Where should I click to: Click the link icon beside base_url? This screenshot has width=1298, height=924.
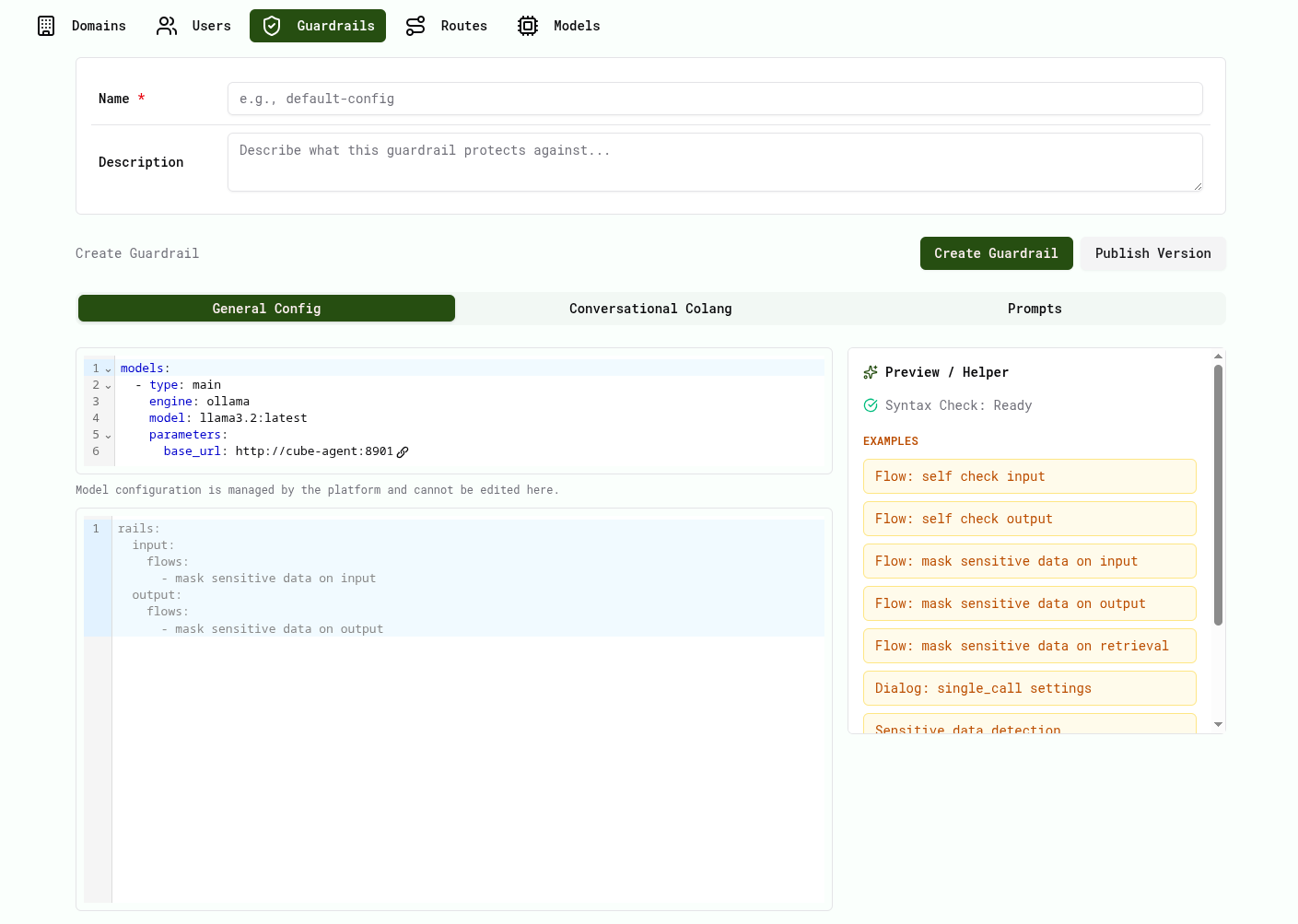pyautogui.click(x=403, y=451)
